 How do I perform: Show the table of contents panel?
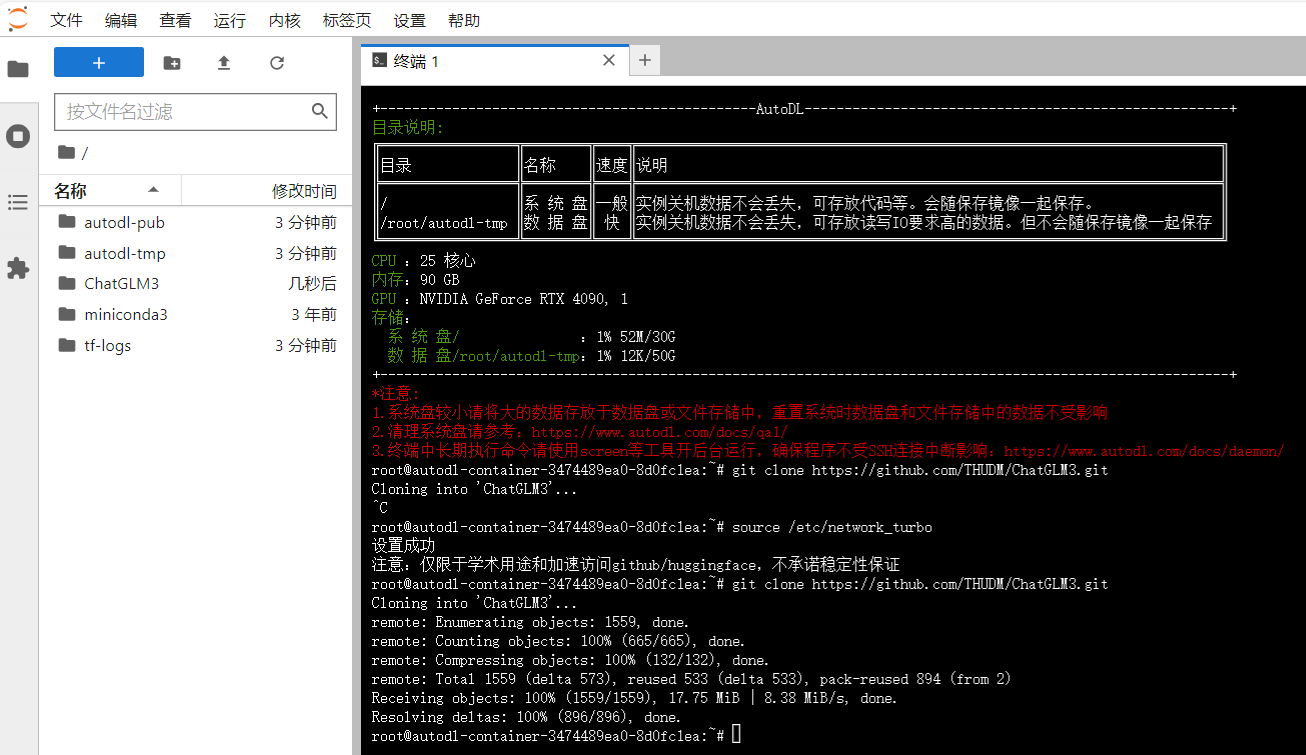[x=18, y=203]
